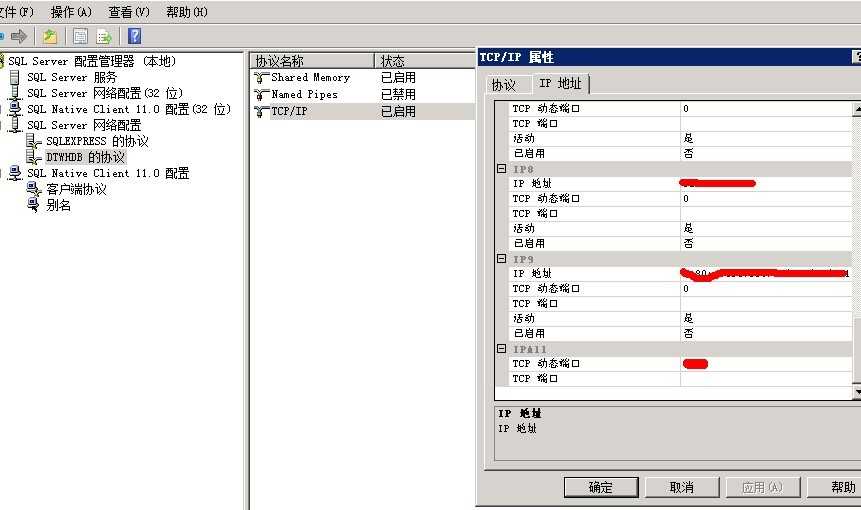This screenshot has width=861, height=510.
Task: Click the SQLEXPRESS 的协议 node icon
Action: point(33,141)
